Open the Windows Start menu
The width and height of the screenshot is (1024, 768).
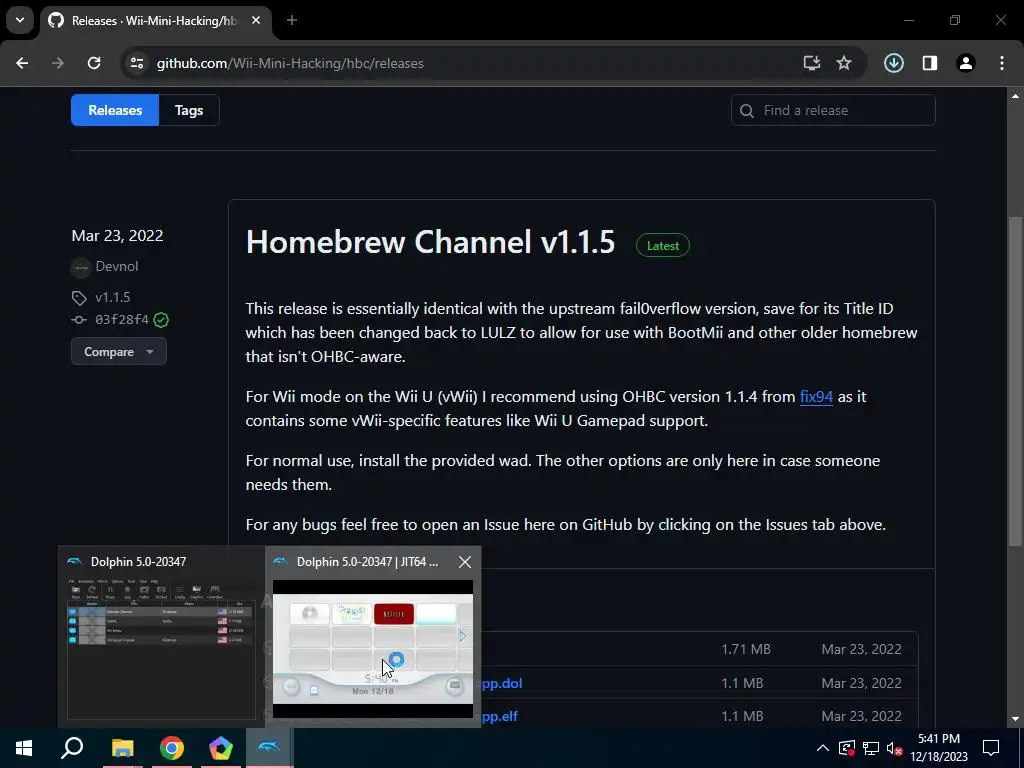coord(24,748)
